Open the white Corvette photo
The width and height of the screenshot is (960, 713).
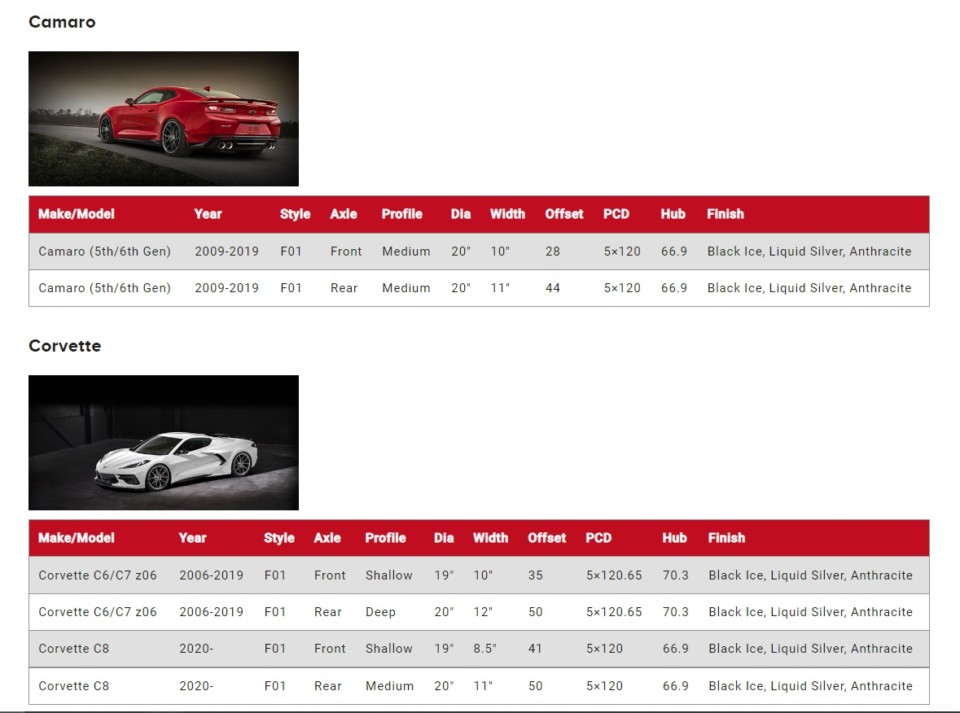click(163, 442)
